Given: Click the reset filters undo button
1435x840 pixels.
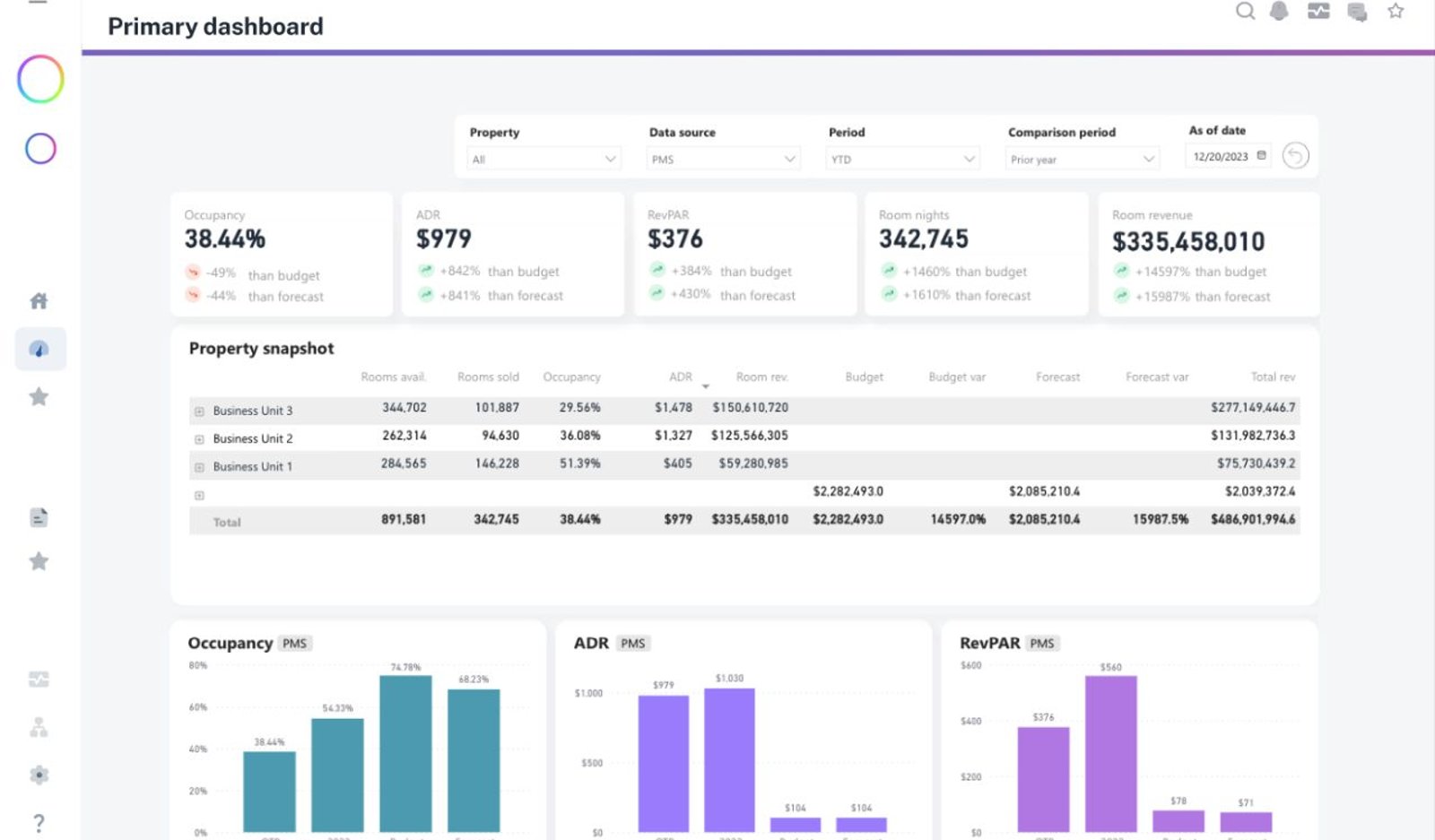Looking at the screenshot, I should click(x=1295, y=156).
